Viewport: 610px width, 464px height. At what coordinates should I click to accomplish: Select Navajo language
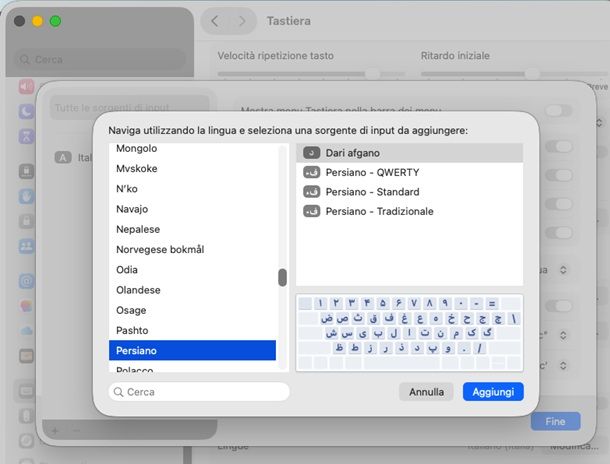point(193,209)
